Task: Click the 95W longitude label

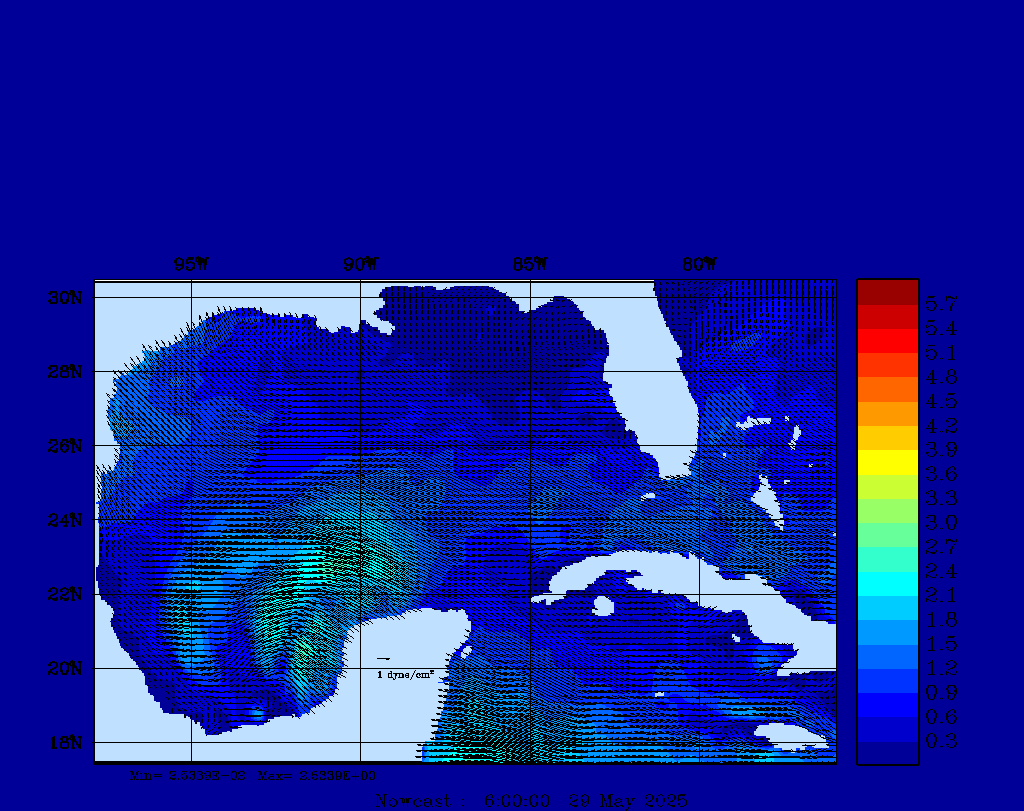Action: (191, 265)
